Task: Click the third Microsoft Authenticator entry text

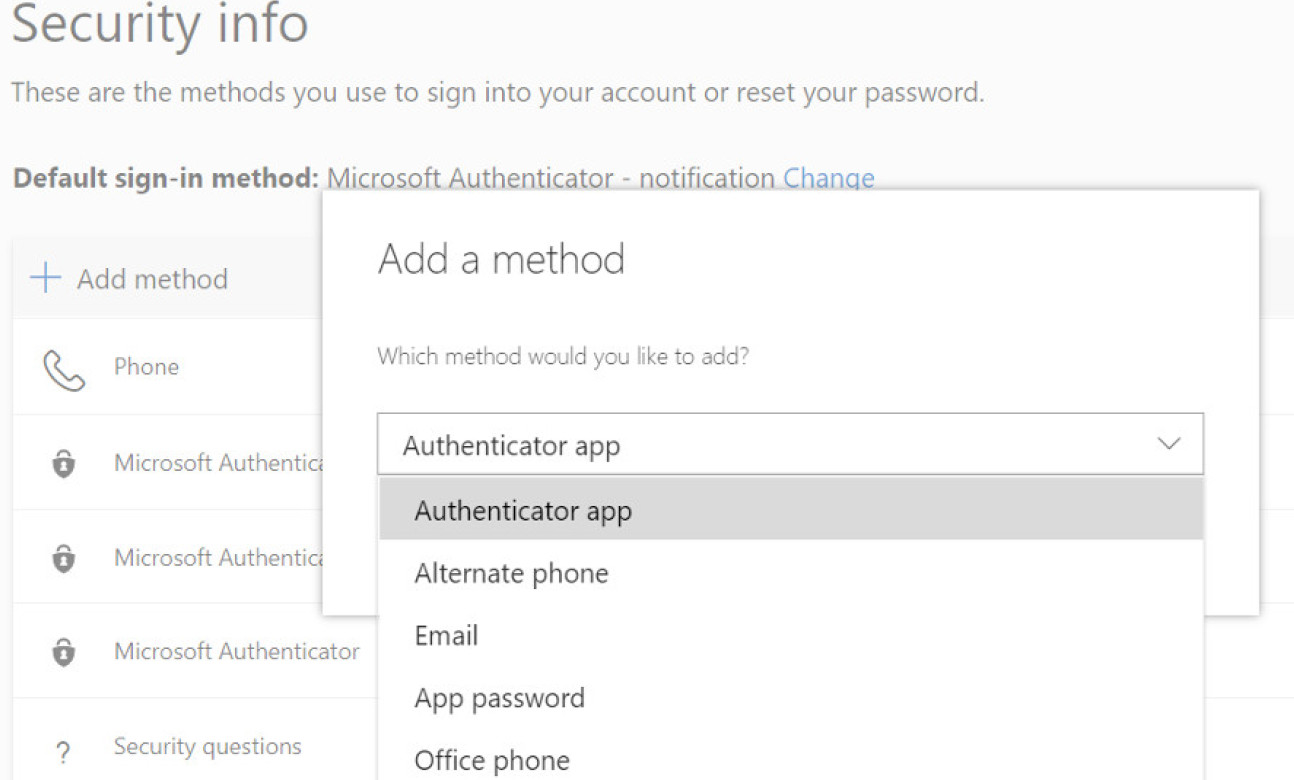Action: tap(236, 652)
